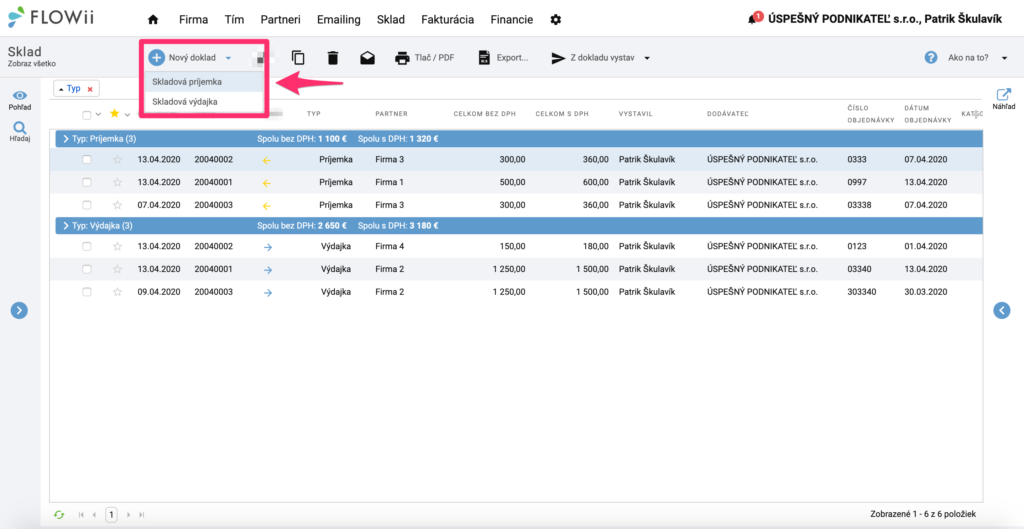Check the Firma 4 Výdajka row

87,246
